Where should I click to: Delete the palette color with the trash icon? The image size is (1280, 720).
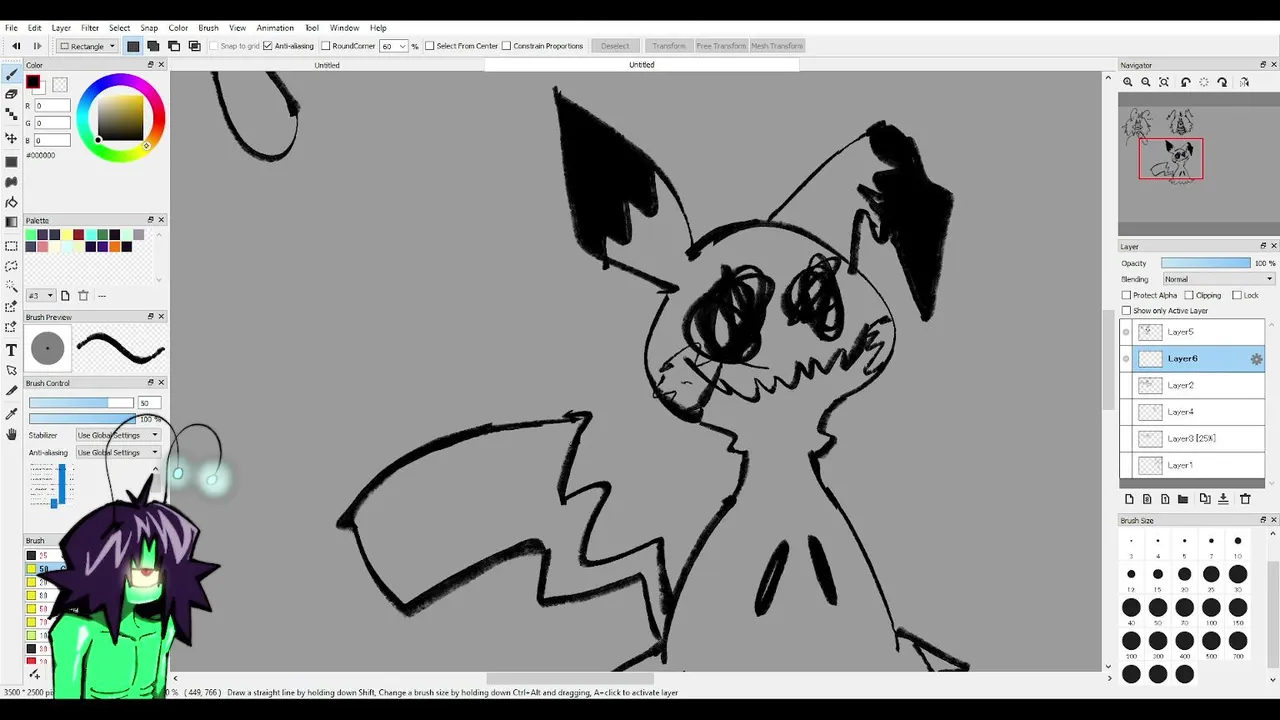click(83, 296)
